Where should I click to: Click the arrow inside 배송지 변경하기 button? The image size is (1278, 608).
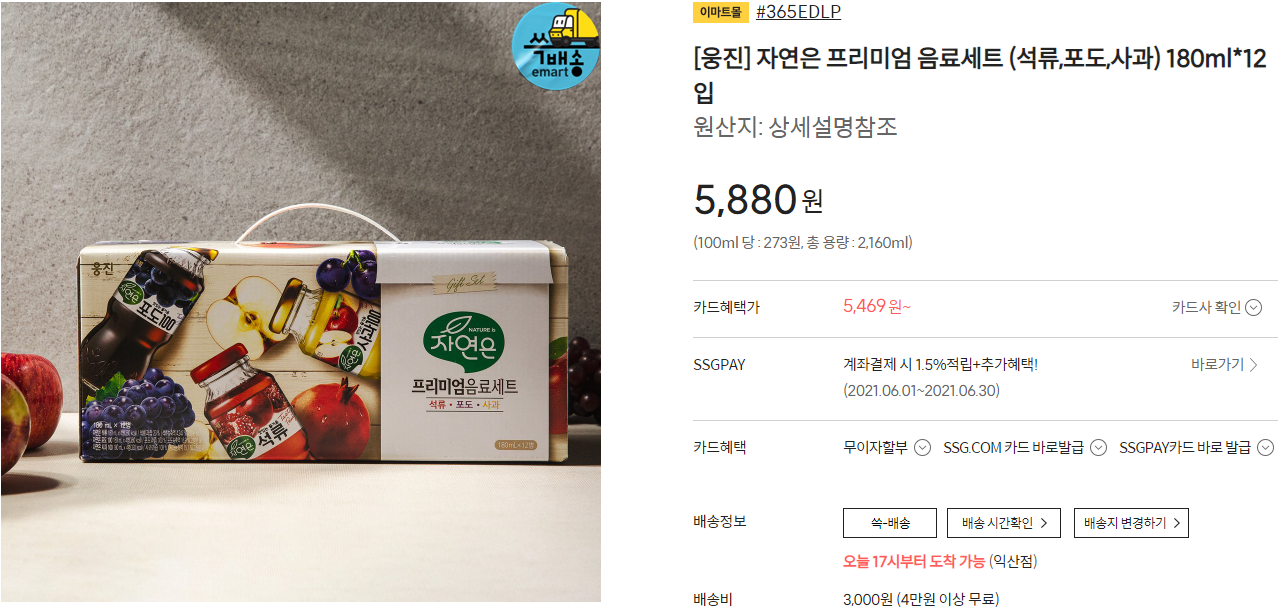1177,523
